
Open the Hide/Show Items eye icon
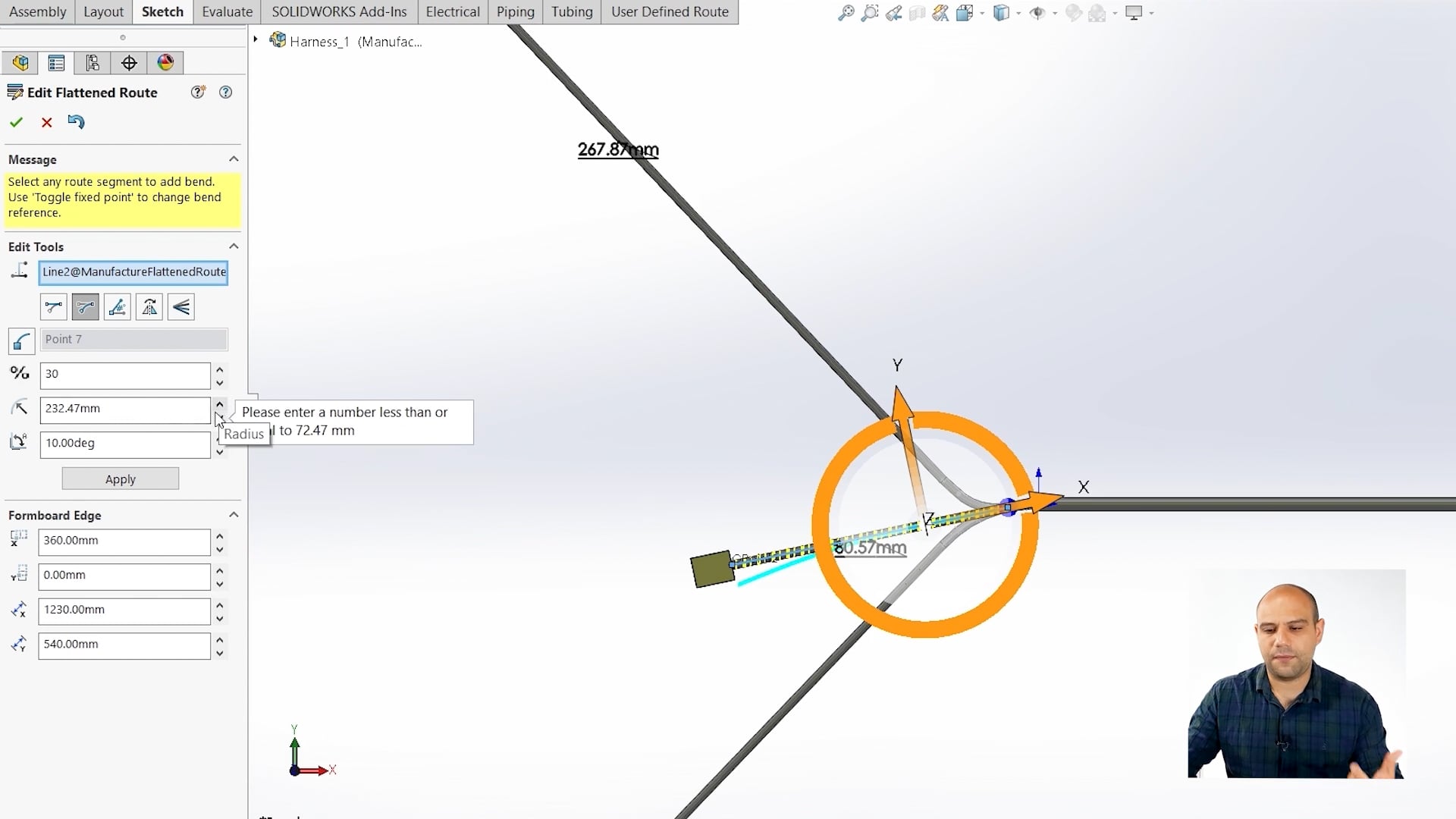[1037, 13]
